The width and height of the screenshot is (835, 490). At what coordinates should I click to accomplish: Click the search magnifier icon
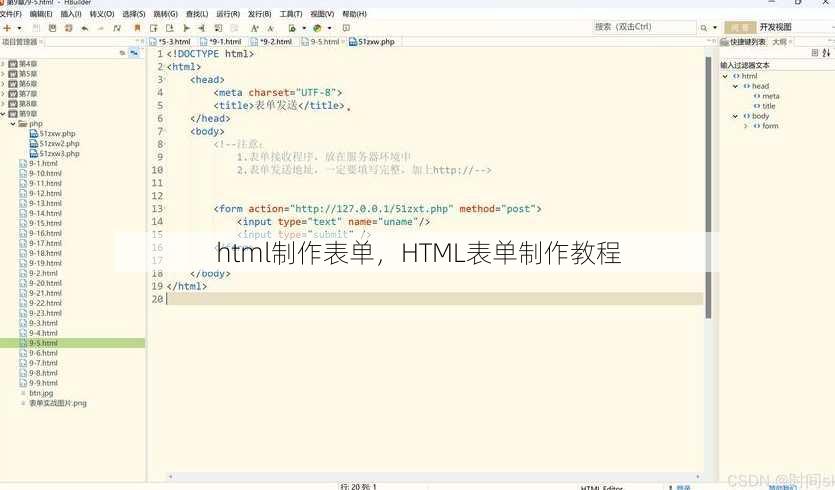point(704,28)
